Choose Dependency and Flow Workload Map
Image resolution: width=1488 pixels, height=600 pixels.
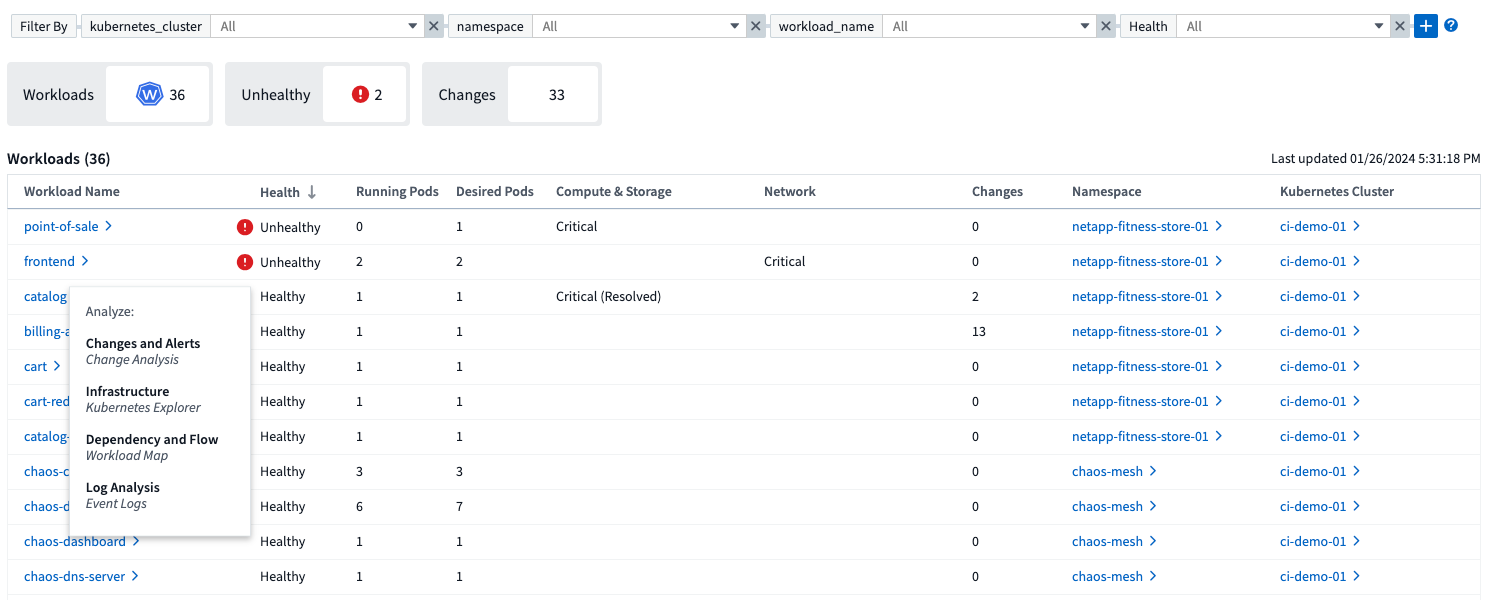152,447
